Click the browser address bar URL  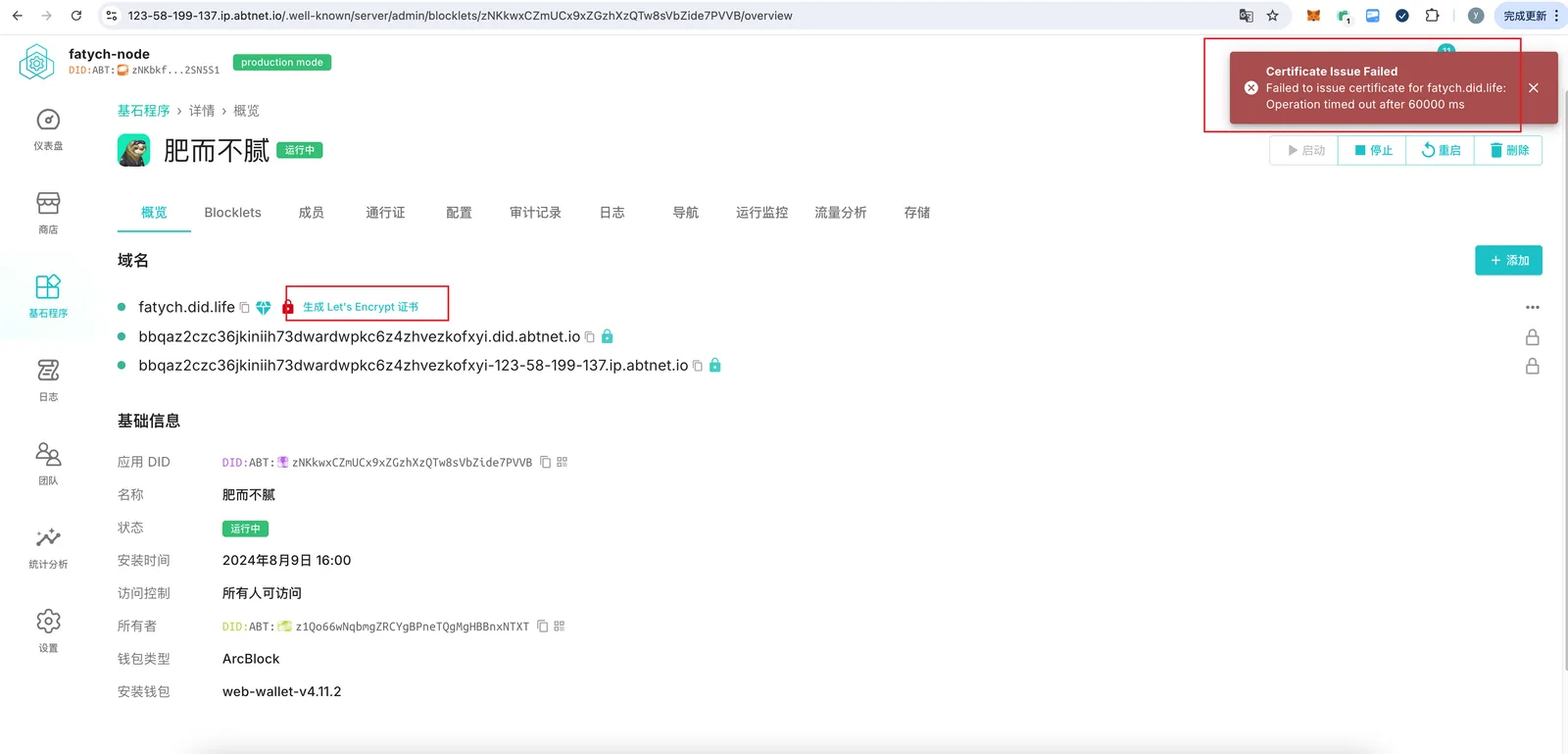click(x=460, y=16)
